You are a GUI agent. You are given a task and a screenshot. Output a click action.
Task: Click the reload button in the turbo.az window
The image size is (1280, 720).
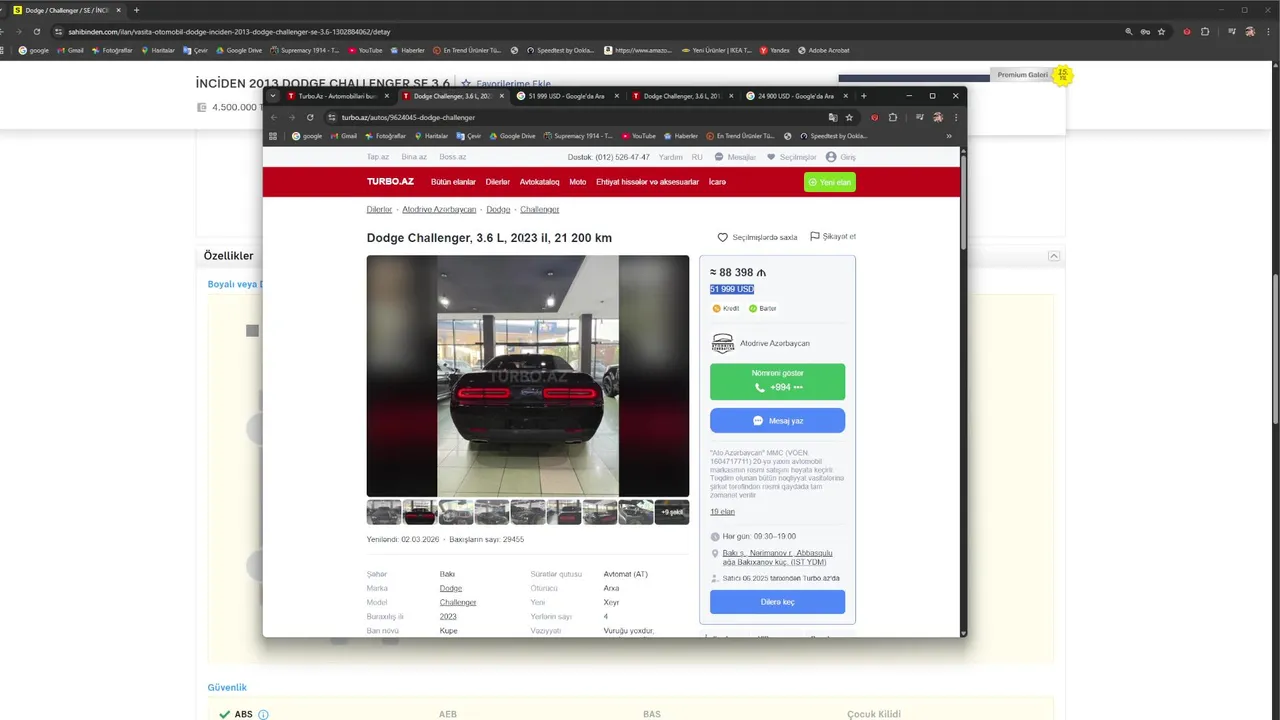[x=310, y=117]
